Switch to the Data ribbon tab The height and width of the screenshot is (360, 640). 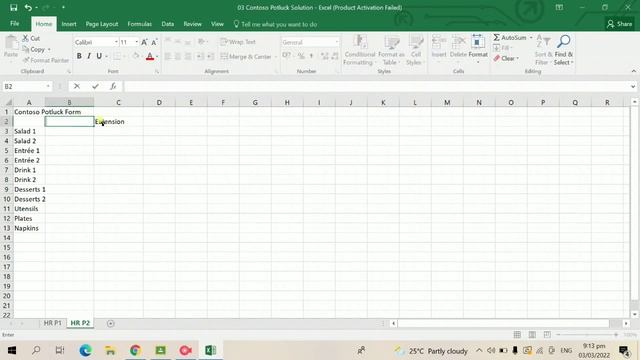click(167, 24)
